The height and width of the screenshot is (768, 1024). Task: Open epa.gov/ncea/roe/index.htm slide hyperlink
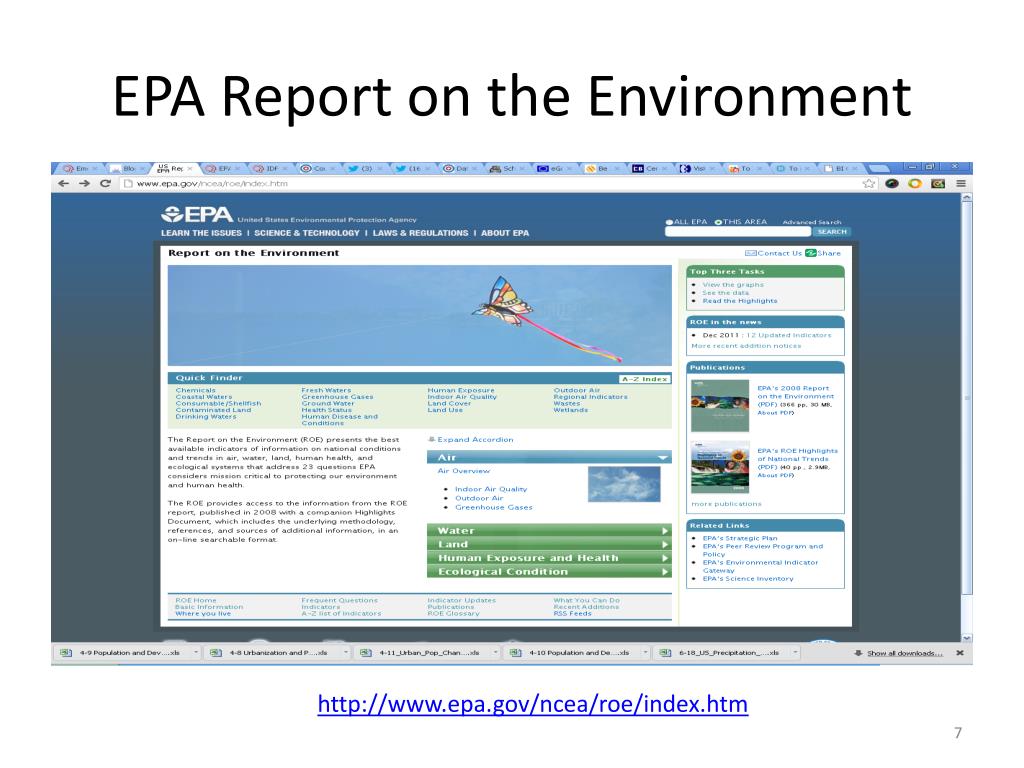(532, 704)
